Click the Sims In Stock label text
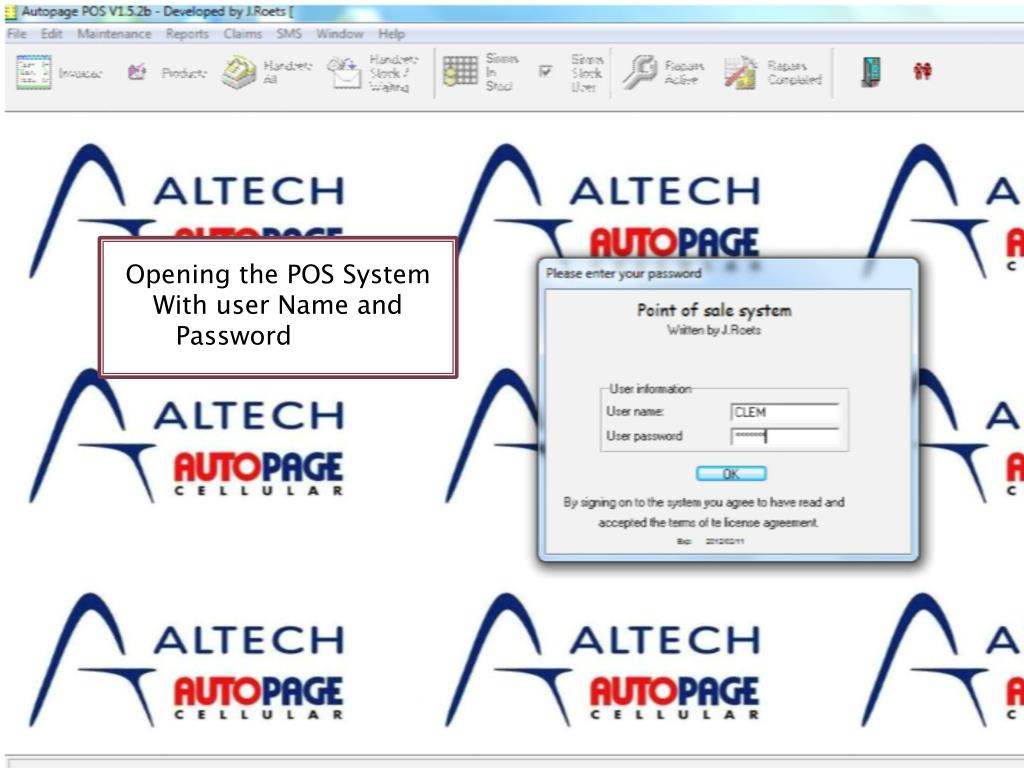The image size is (1024, 768). coord(502,72)
